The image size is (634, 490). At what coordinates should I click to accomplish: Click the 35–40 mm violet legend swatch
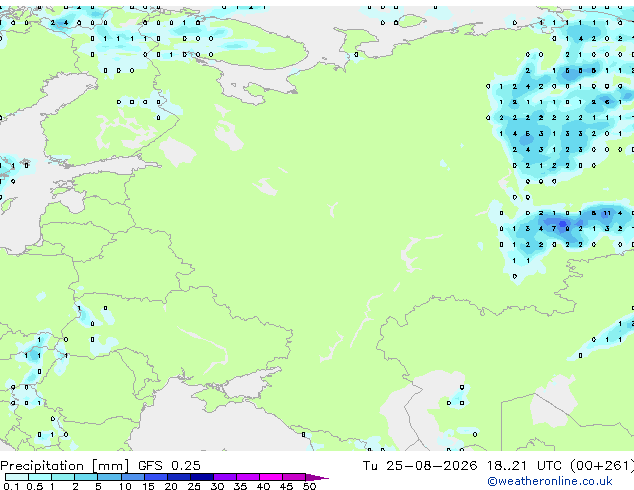click(x=247, y=477)
